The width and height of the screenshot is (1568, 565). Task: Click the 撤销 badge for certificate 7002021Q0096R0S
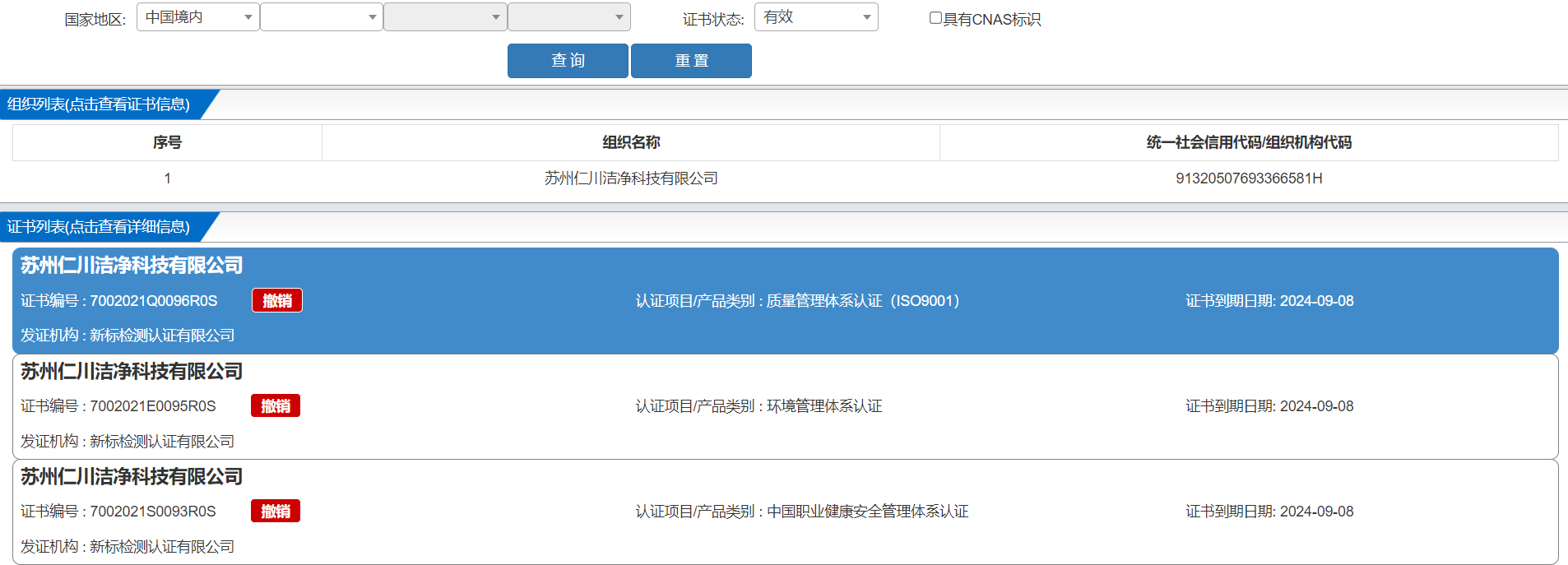pyautogui.click(x=277, y=301)
